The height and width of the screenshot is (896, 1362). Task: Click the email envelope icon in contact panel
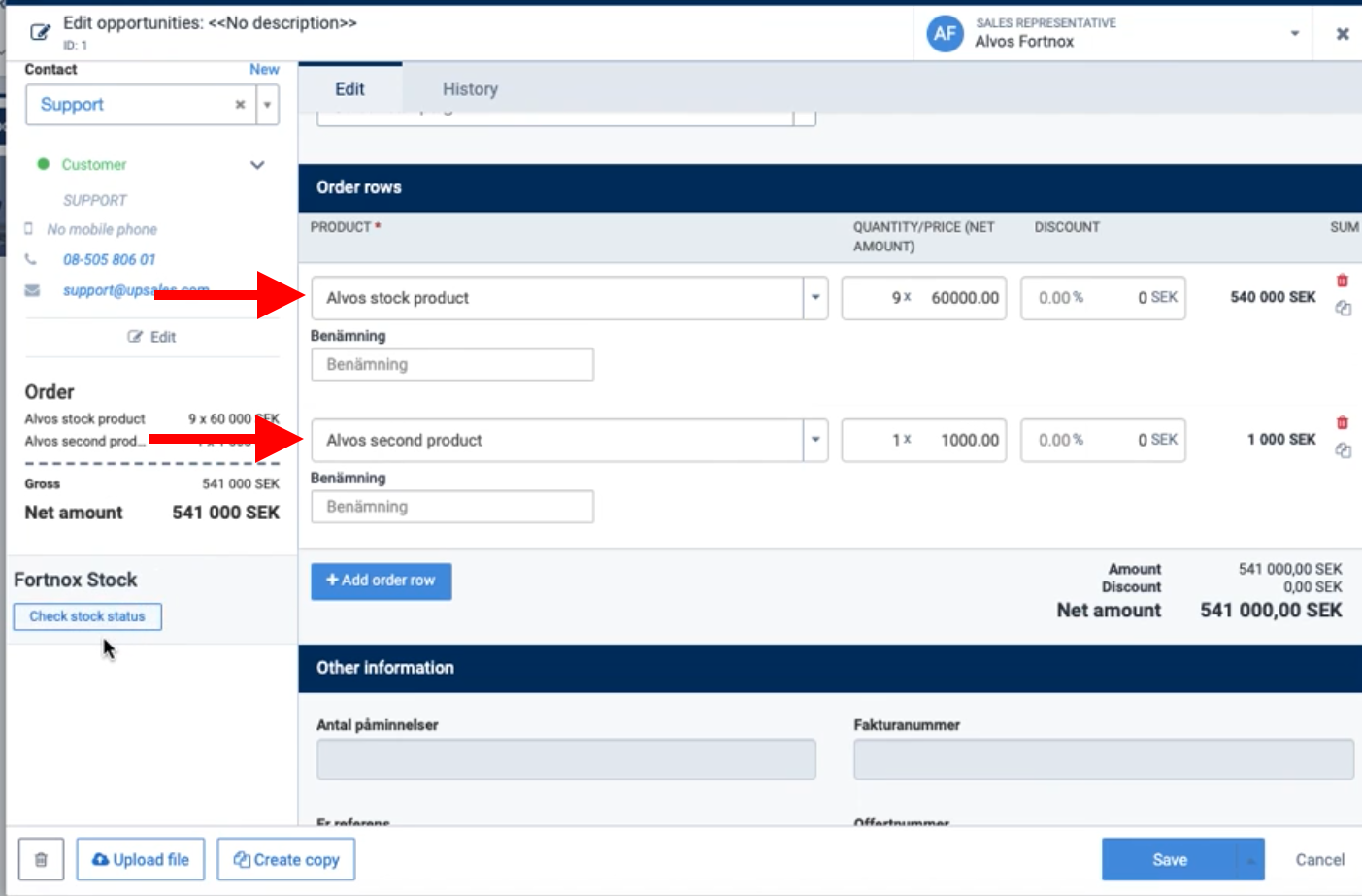[x=32, y=290]
